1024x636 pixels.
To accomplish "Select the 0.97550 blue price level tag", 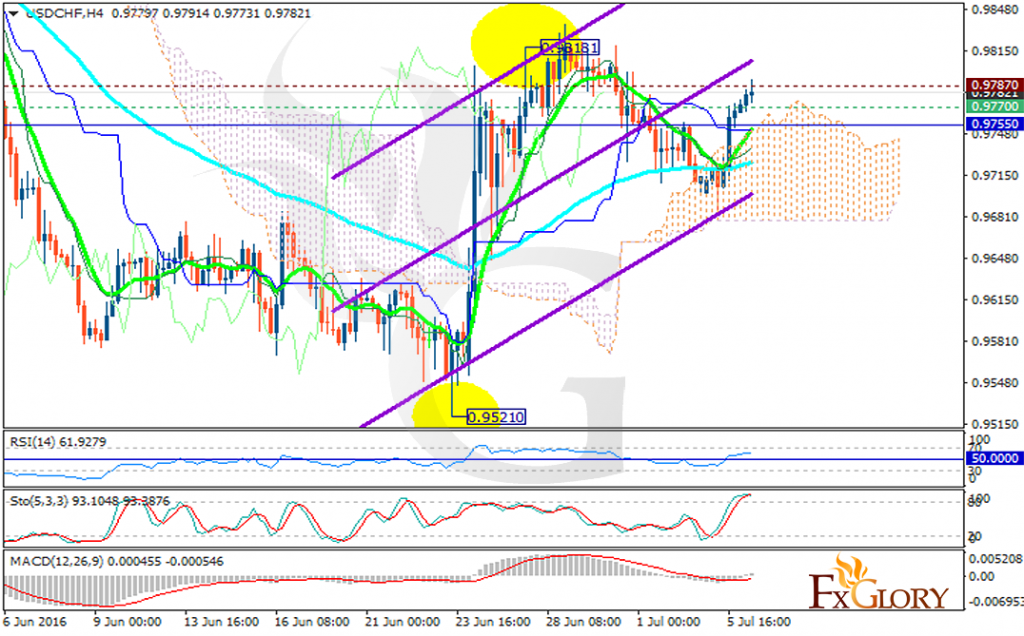I will [x=994, y=123].
